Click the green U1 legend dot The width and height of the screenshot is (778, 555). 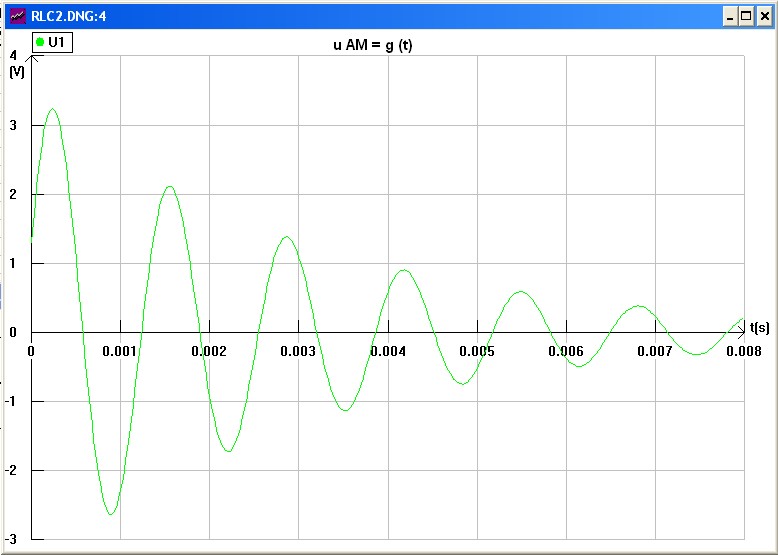pyautogui.click(x=39, y=42)
